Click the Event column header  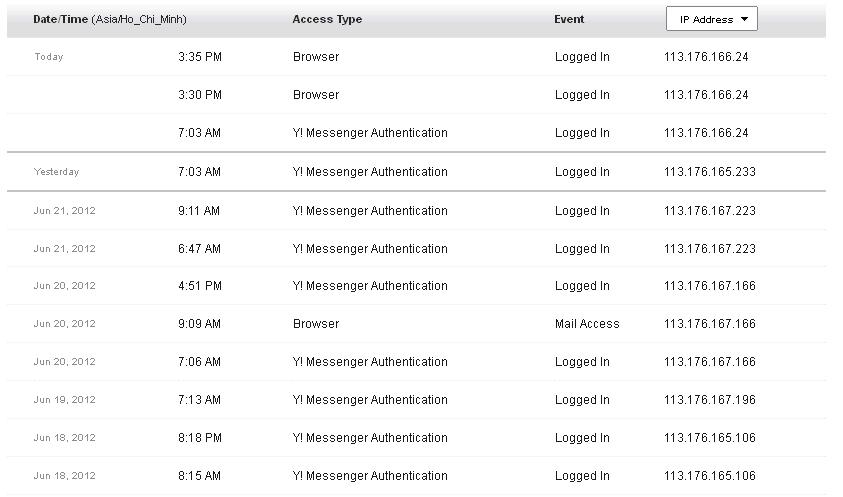click(x=569, y=19)
